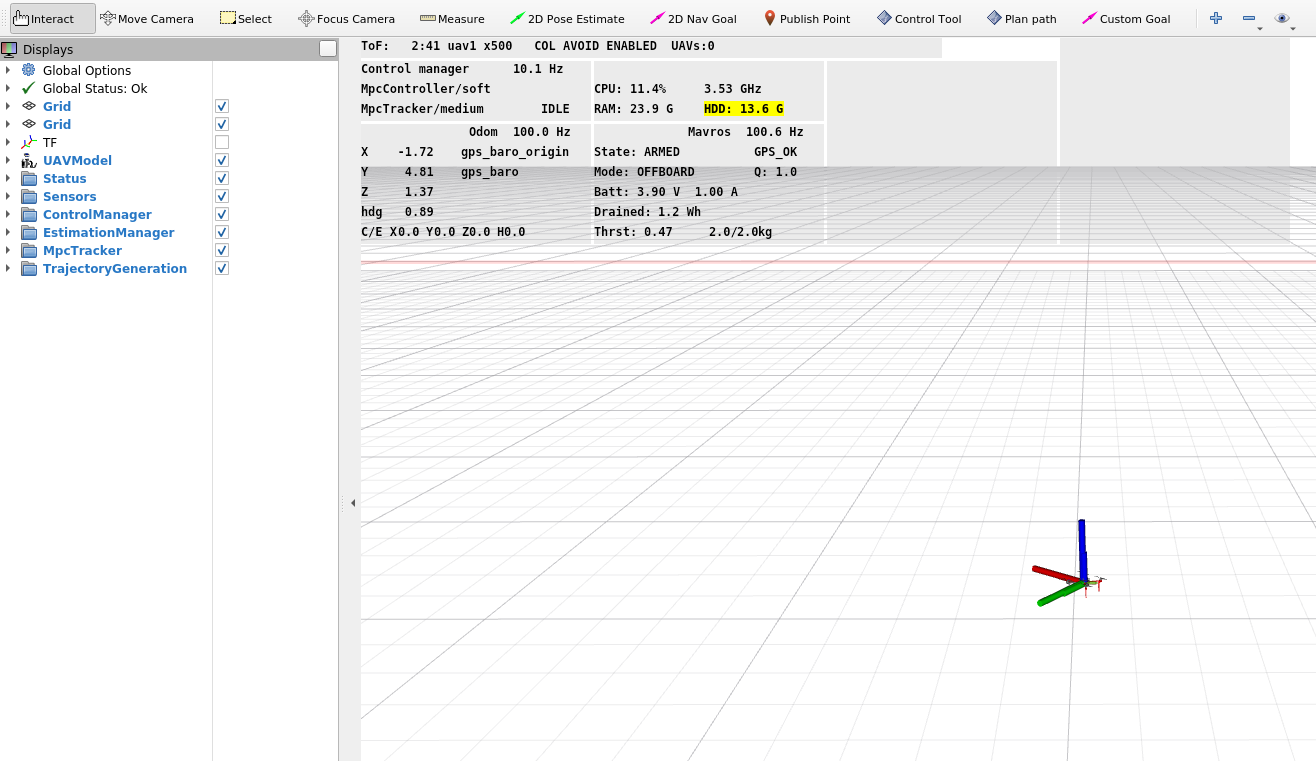Viewport: 1316px width, 761px height.
Task: Choose the Select tool
Action: click(245, 18)
